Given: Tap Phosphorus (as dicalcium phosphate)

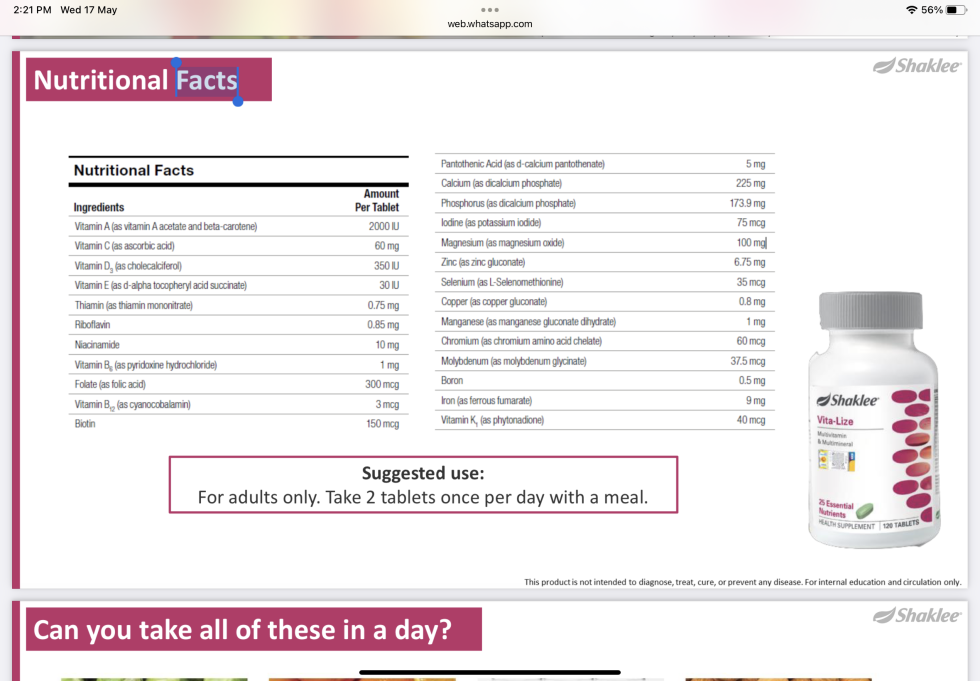Looking at the screenshot, I should coord(508,203).
